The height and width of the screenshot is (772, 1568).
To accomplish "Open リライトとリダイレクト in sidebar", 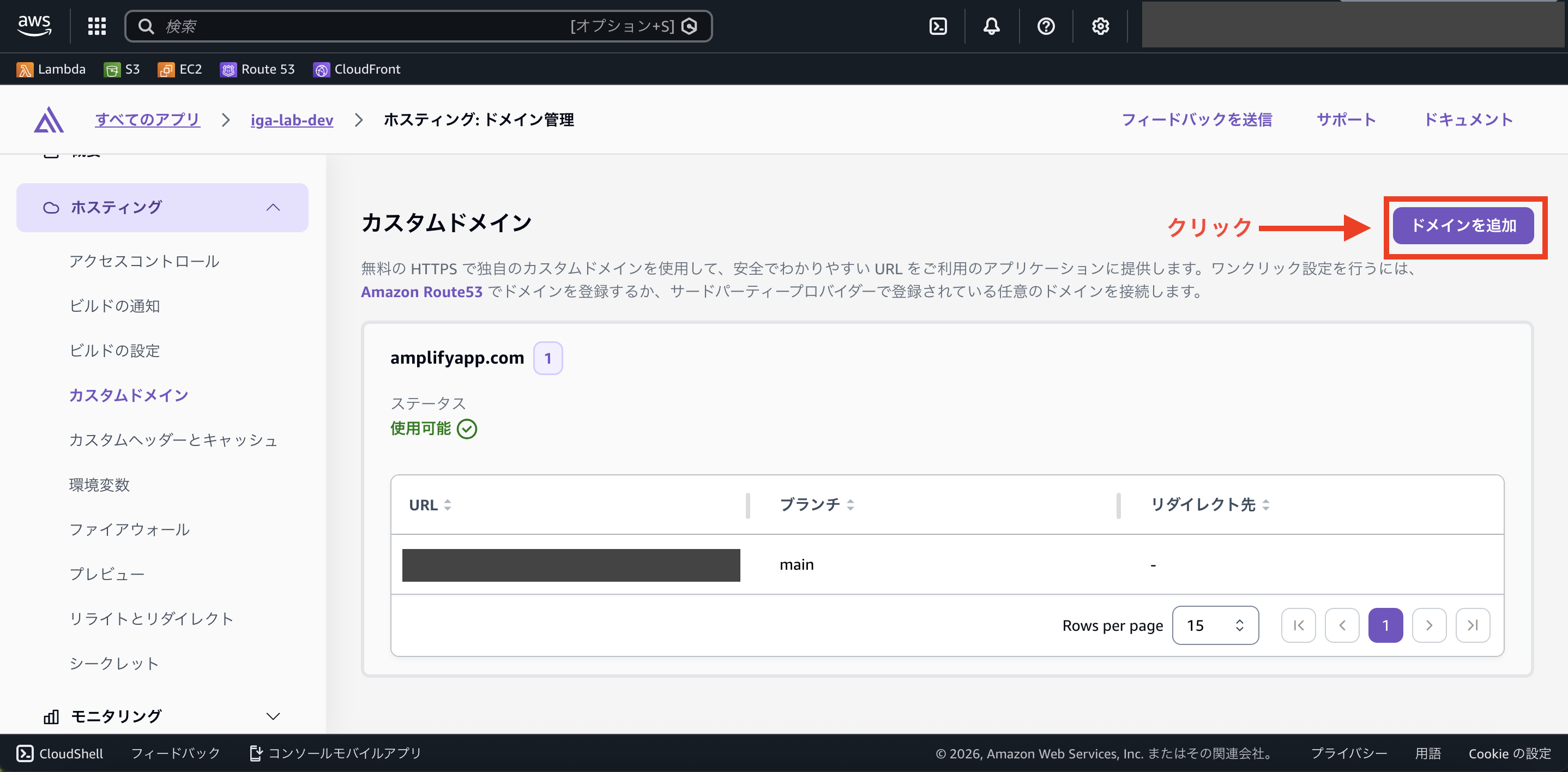I will (x=152, y=619).
